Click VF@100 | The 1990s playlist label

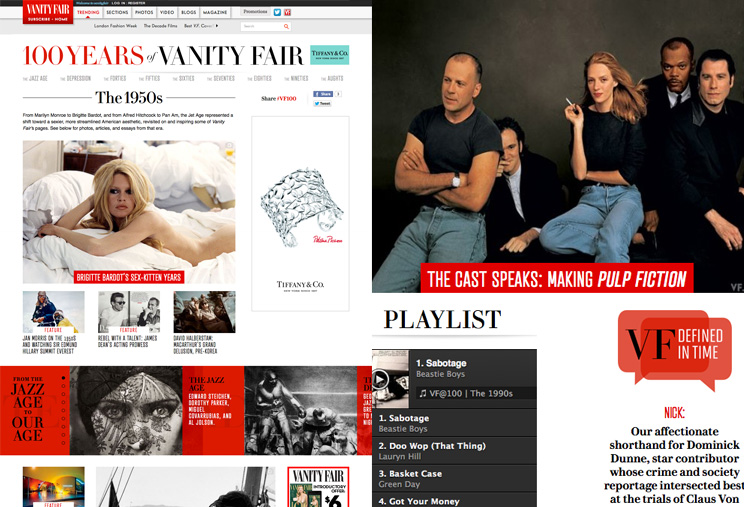[466, 393]
